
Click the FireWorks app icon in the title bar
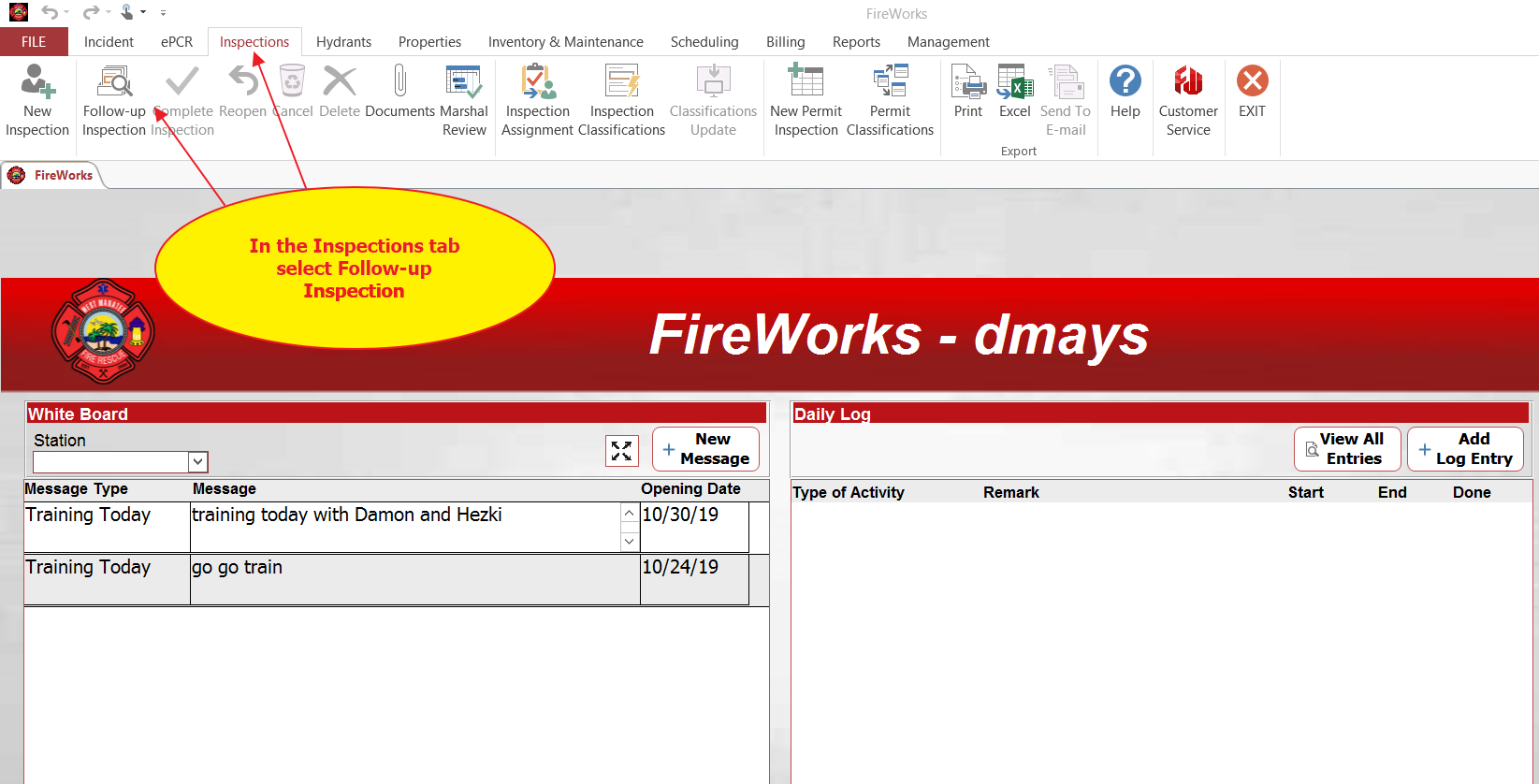[x=18, y=12]
